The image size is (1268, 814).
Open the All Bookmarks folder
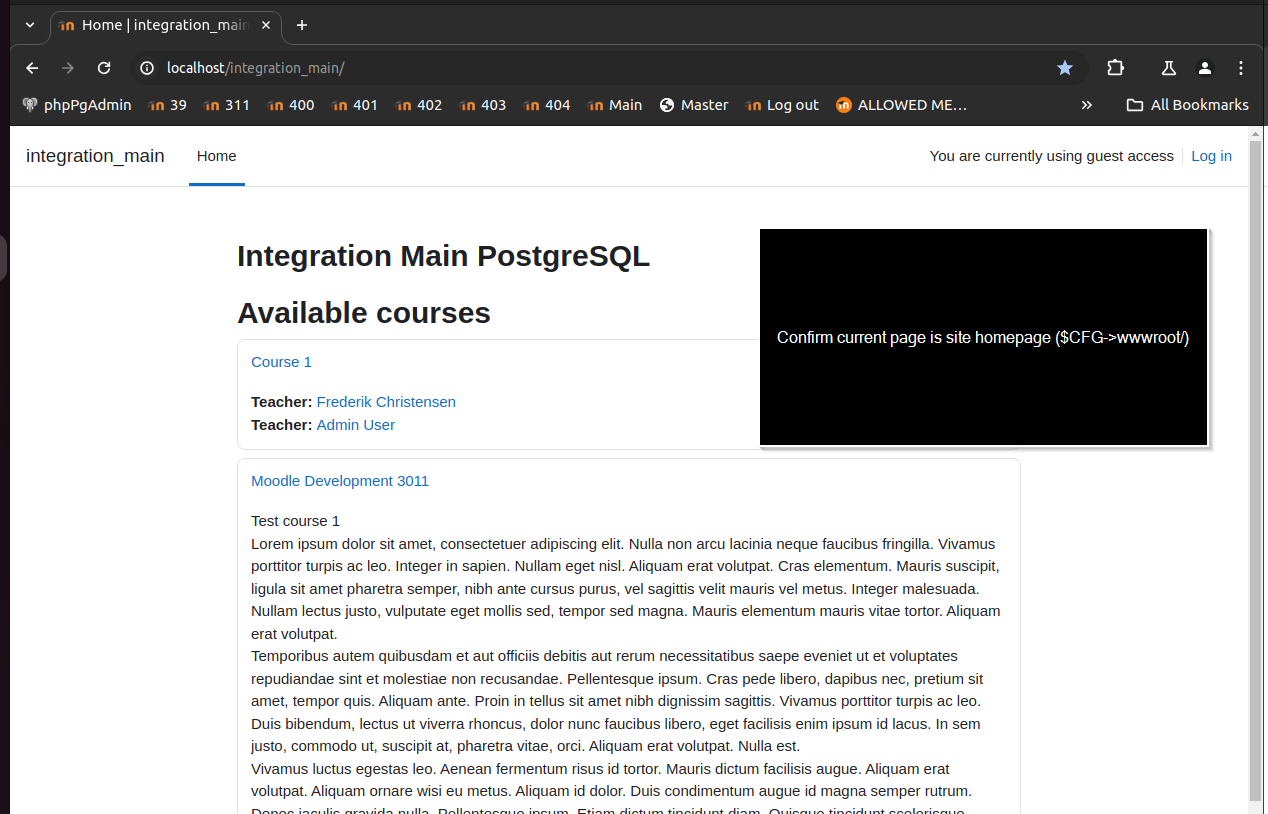pyautogui.click(x=1187, y=104)
